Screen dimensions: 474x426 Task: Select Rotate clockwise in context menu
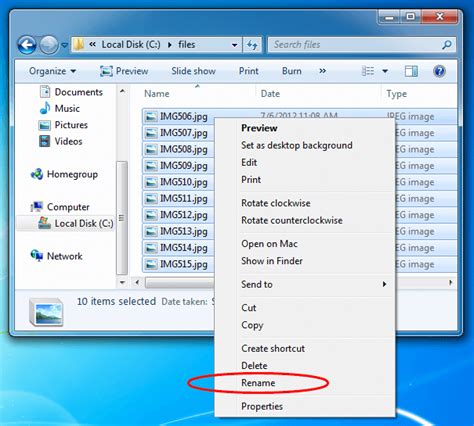click(x=276, y=203)
